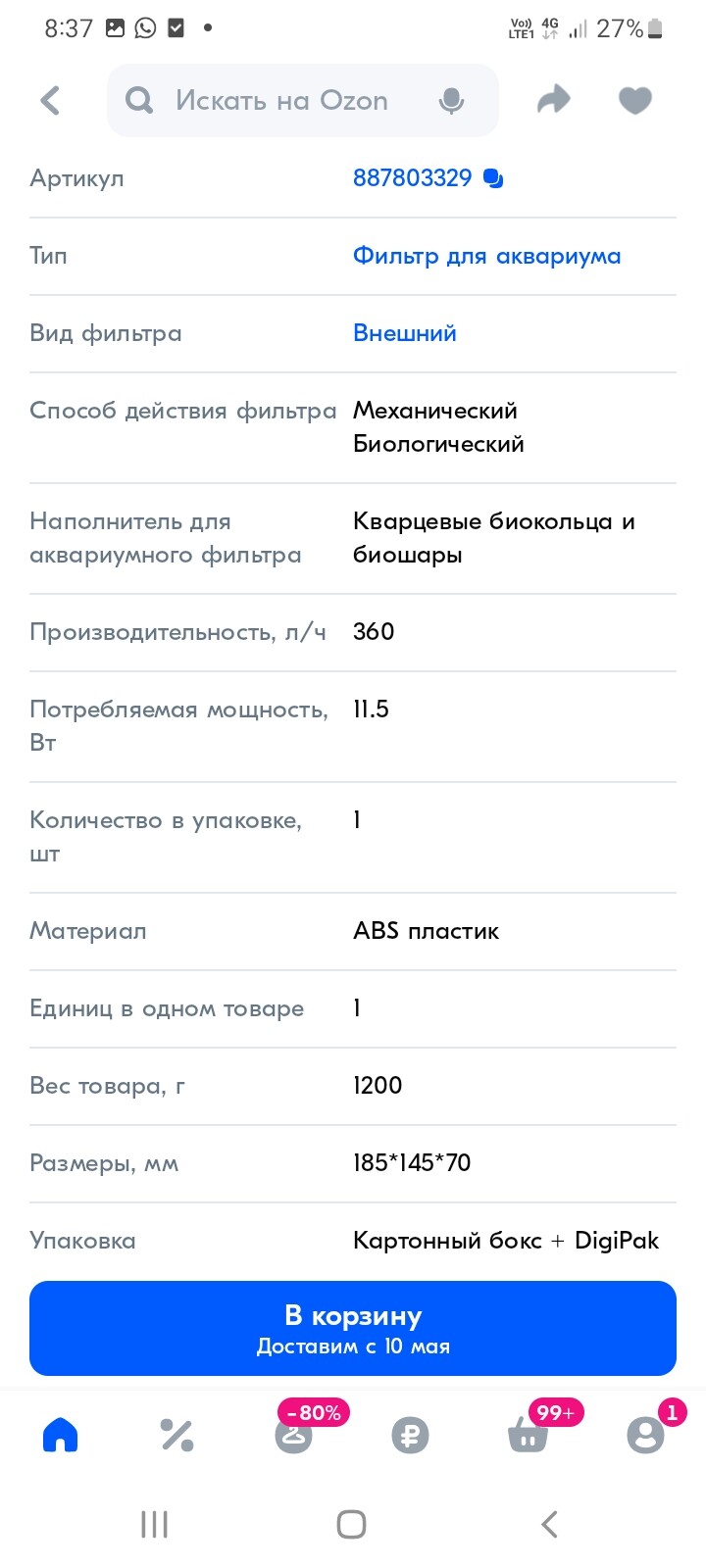
Task: Follow the "Внешний" filter type link
Action: coord(404,333)
